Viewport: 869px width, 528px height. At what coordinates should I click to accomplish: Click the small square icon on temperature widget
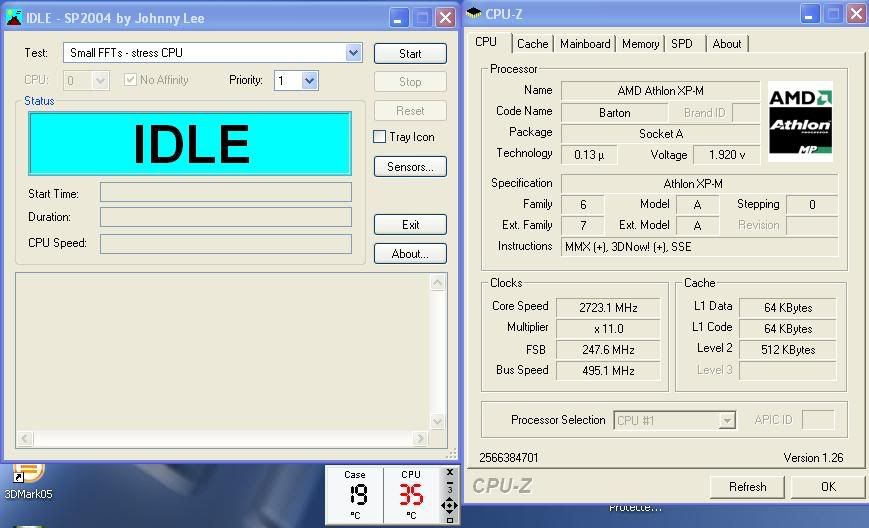[x=449, y=520]
